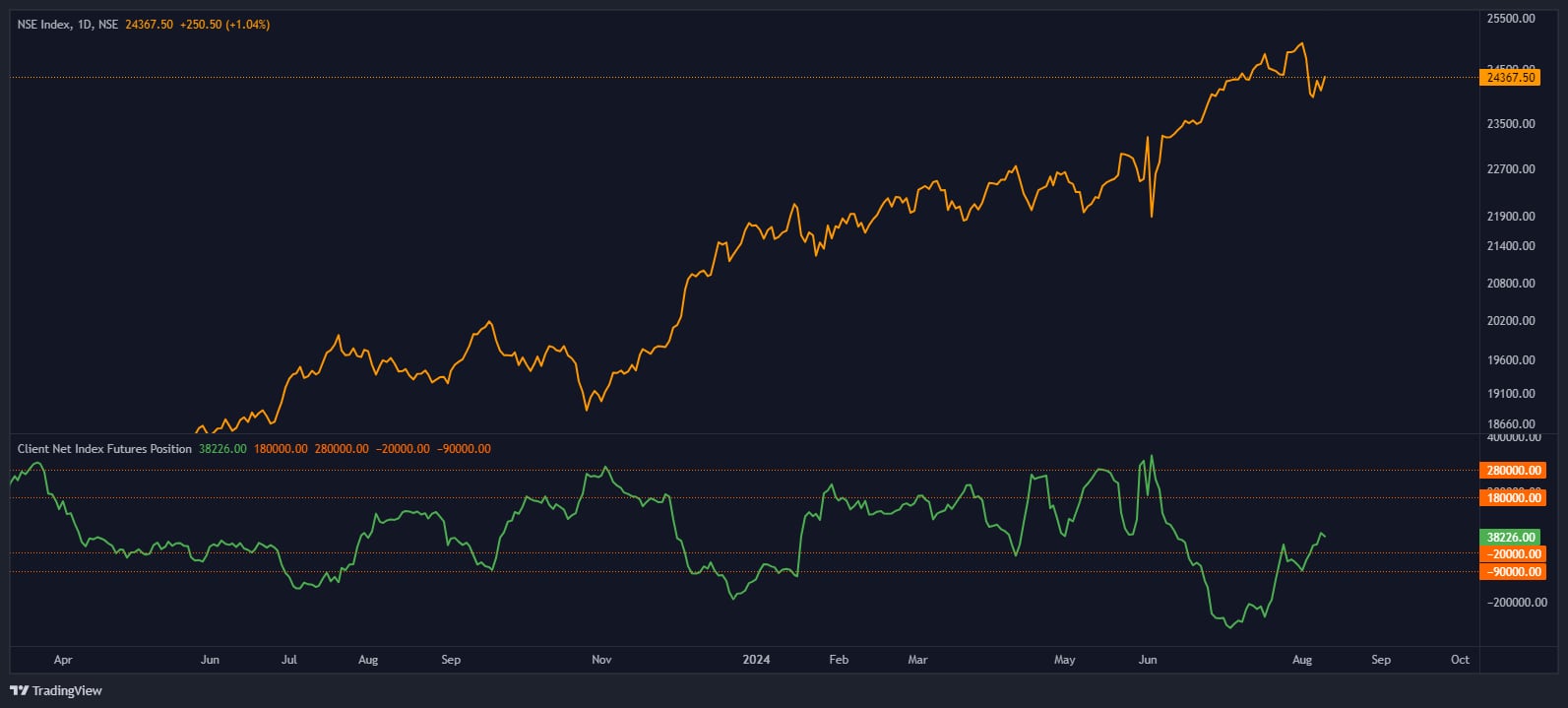This screenshot has width=1568, height=708.
Task: Click the NSE Index chart title
Action: pos(67,25)
